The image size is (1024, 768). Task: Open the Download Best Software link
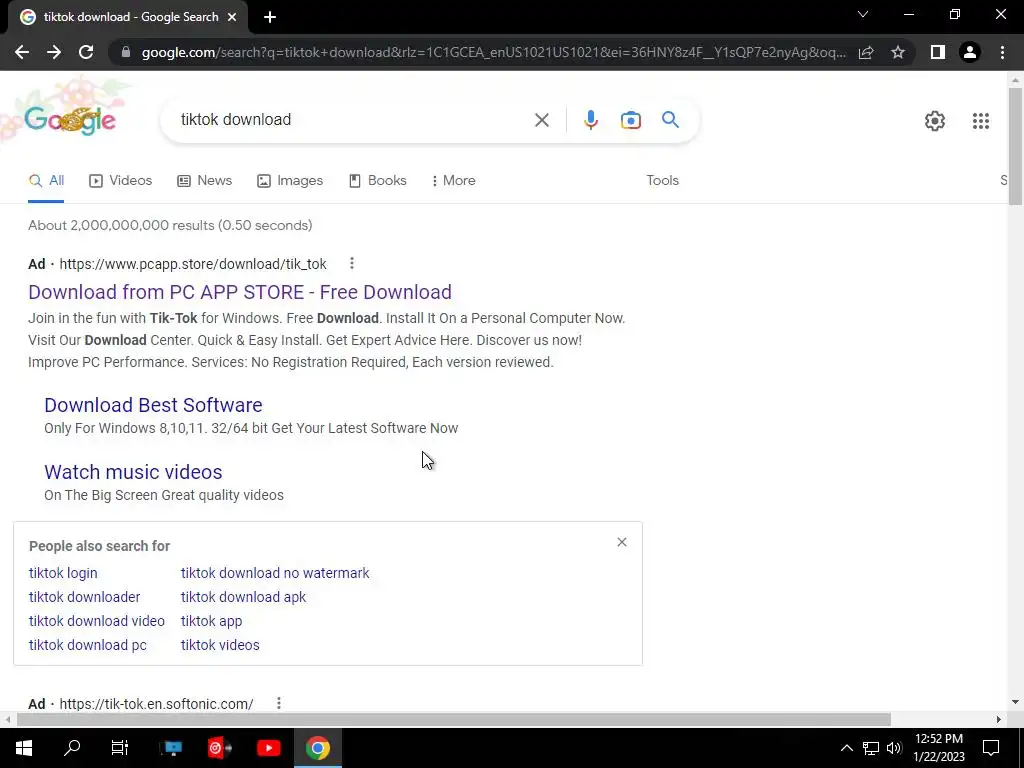pyautogui.click(x=153, y=405)
